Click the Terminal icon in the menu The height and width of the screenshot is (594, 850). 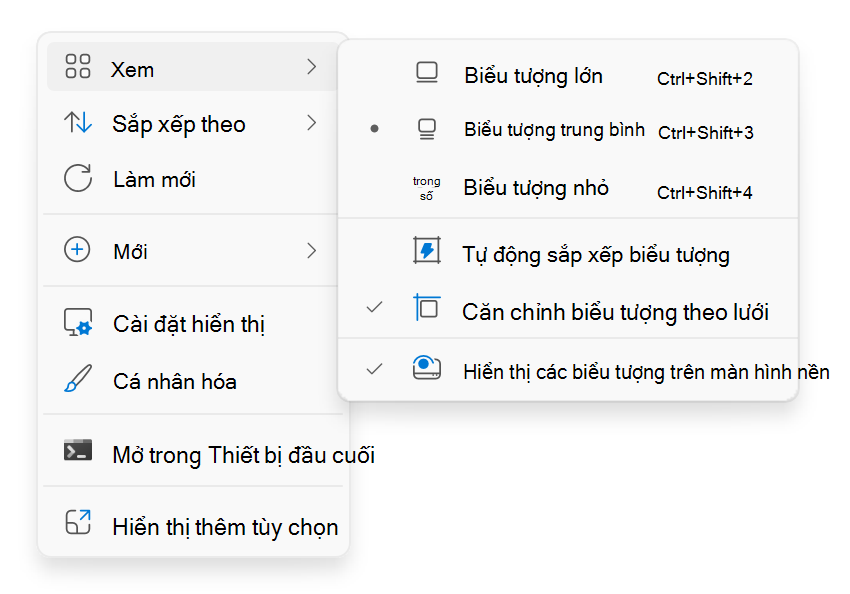point(78,450)
